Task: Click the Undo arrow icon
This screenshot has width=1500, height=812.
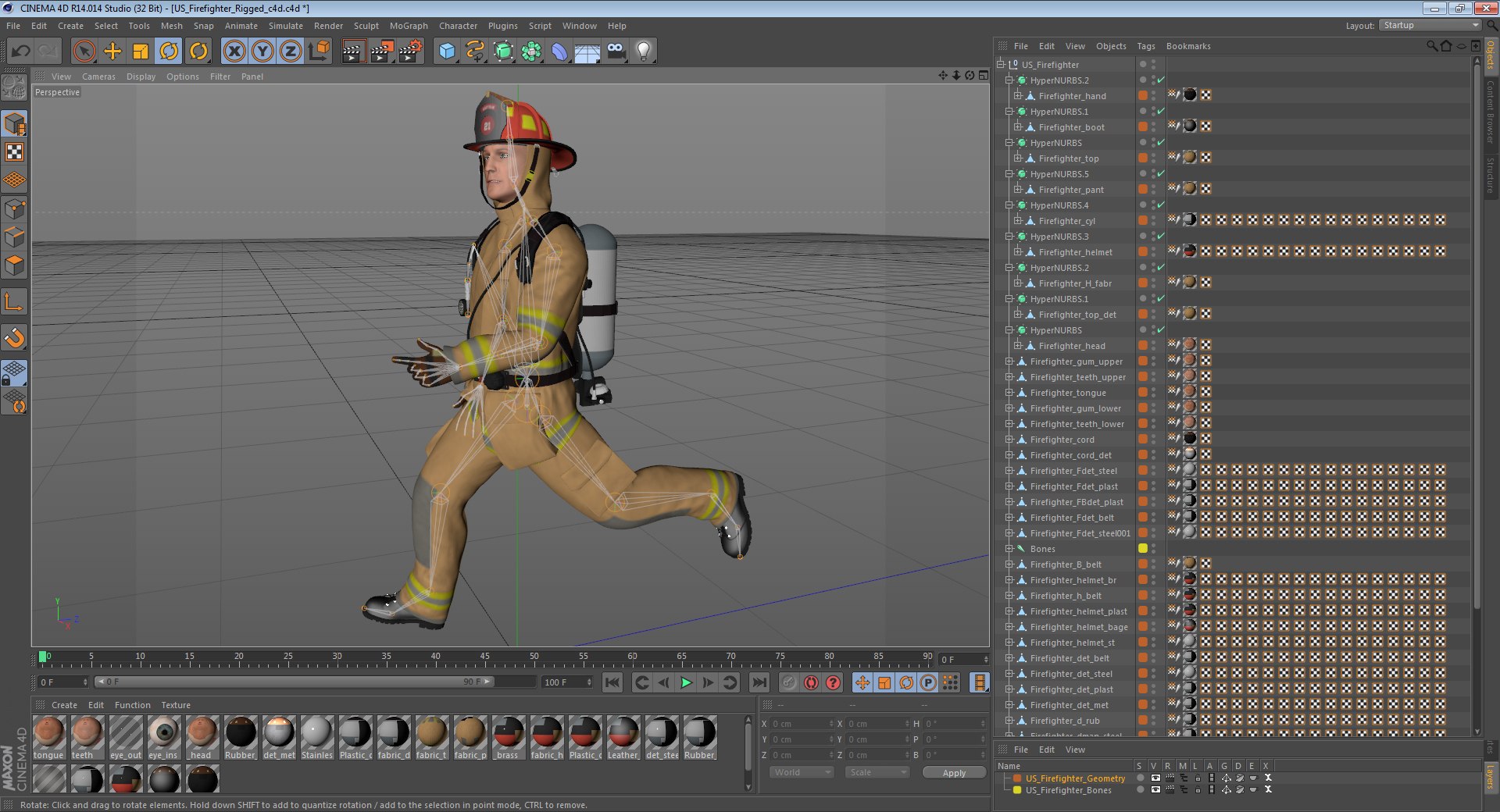Action: (x=21, y=52)
